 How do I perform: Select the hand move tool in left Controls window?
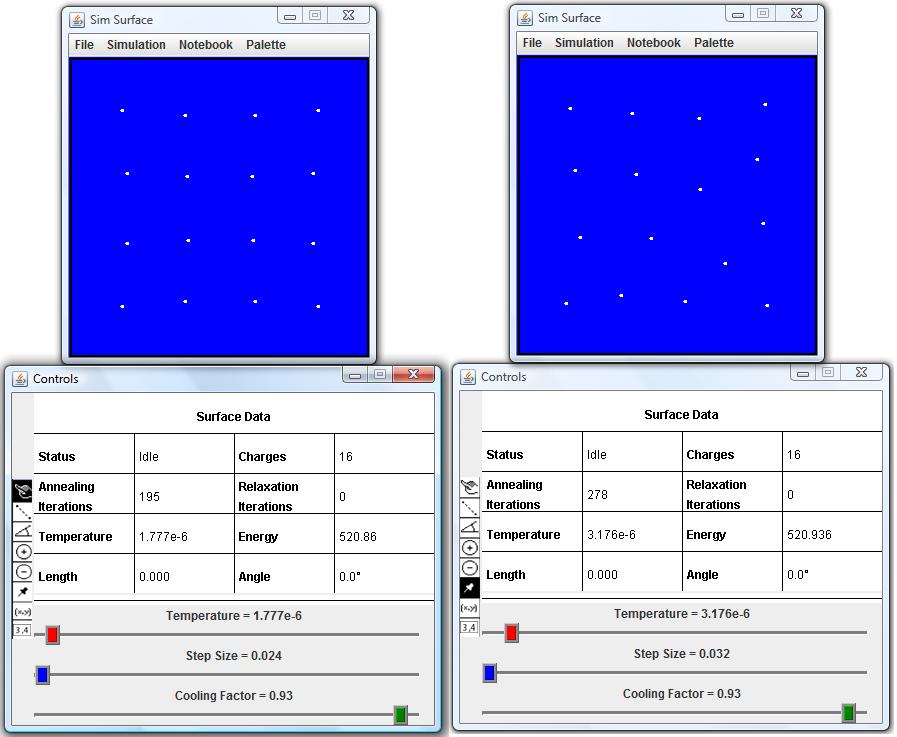[23, 491]
